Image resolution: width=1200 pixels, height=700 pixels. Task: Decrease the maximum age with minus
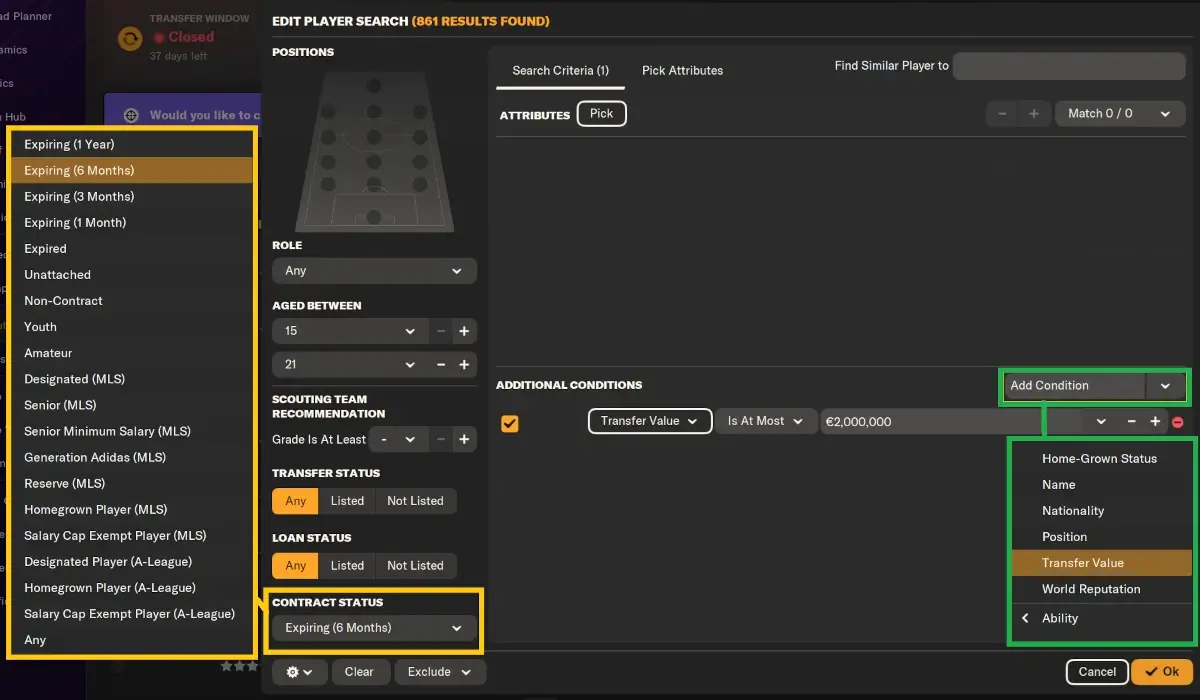441,365
